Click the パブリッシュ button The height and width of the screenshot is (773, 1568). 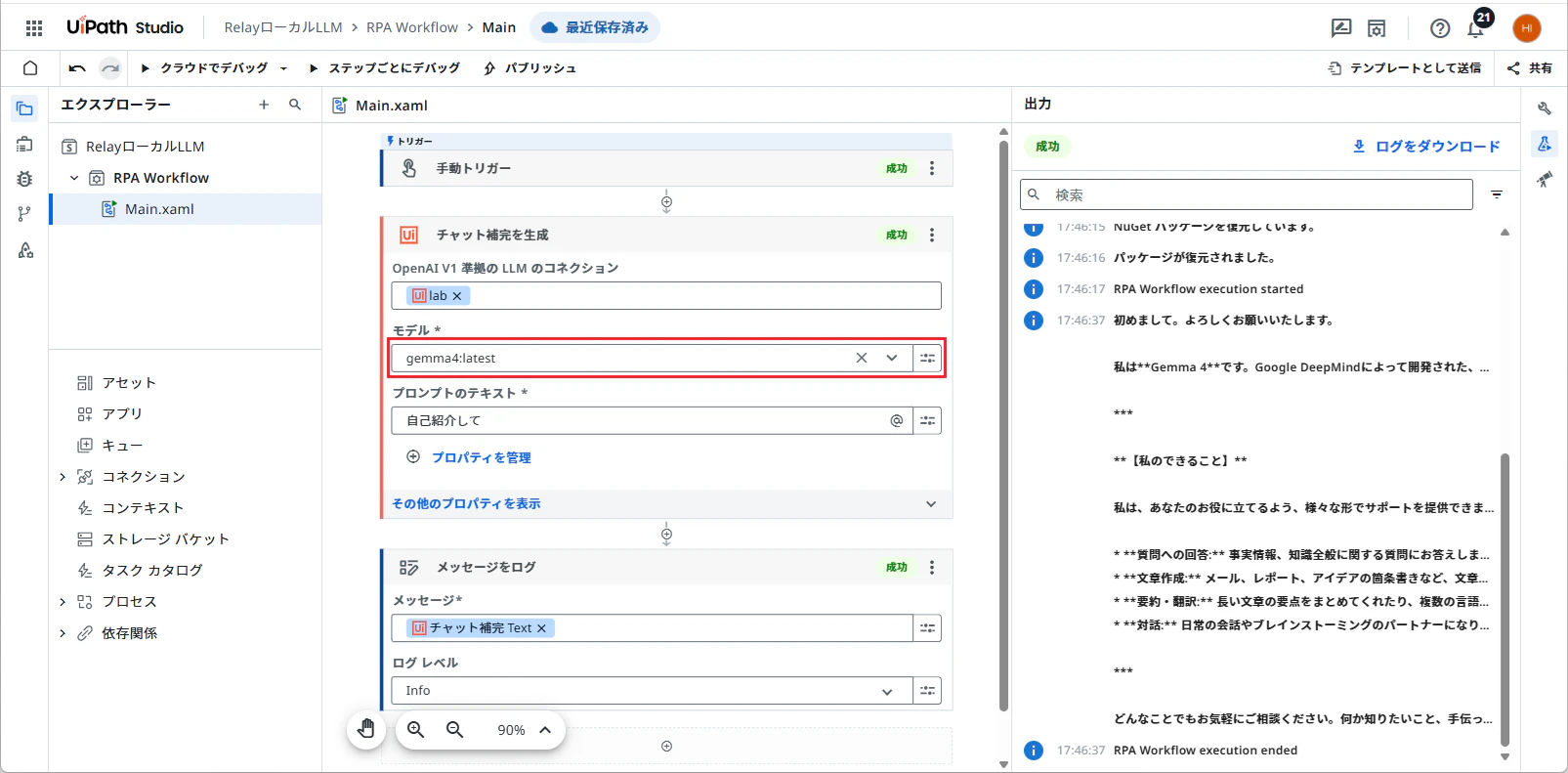pos(530,68)
